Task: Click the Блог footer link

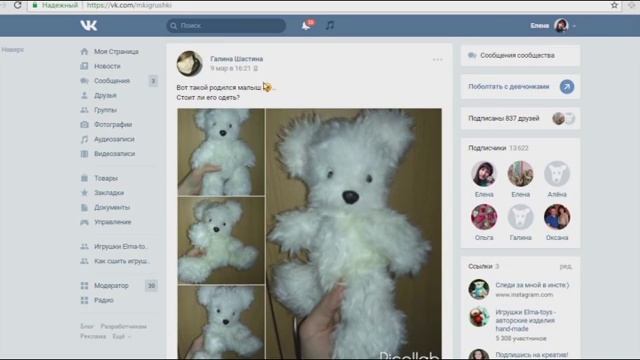Action: pyautogui.click(x=87, y=327)
